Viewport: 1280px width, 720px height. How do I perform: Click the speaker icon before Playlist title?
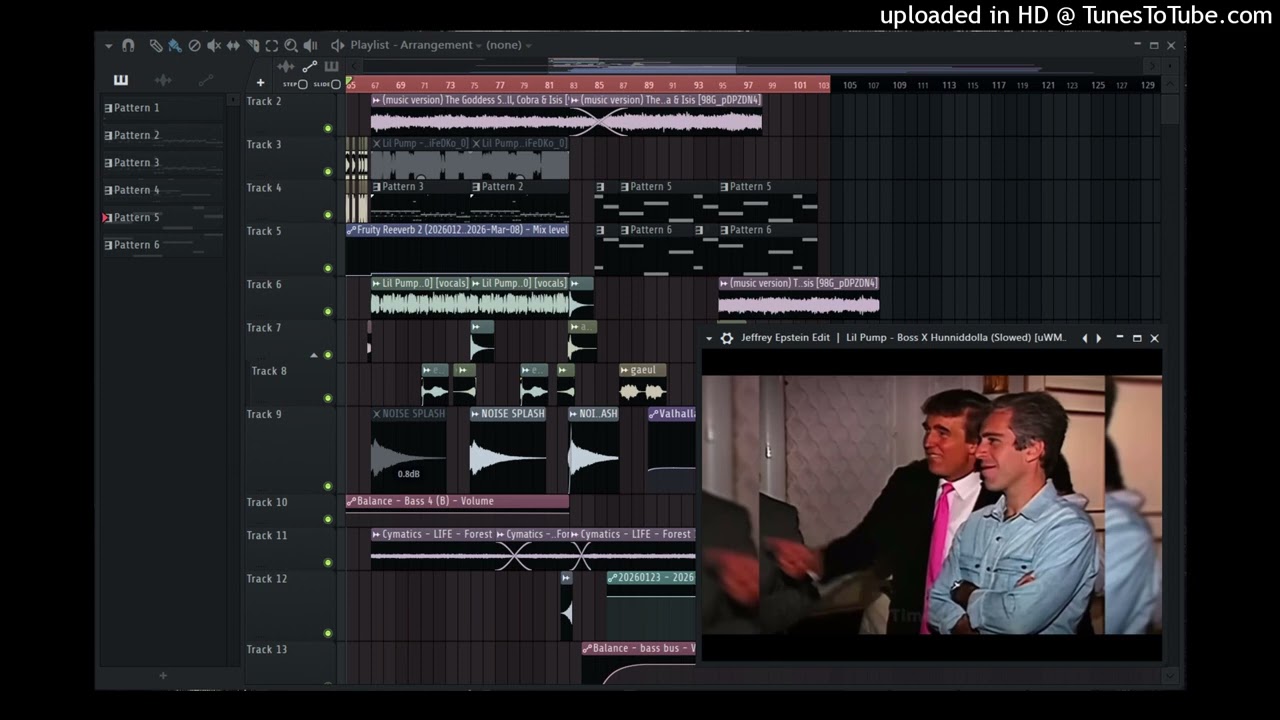click(338, 45)
